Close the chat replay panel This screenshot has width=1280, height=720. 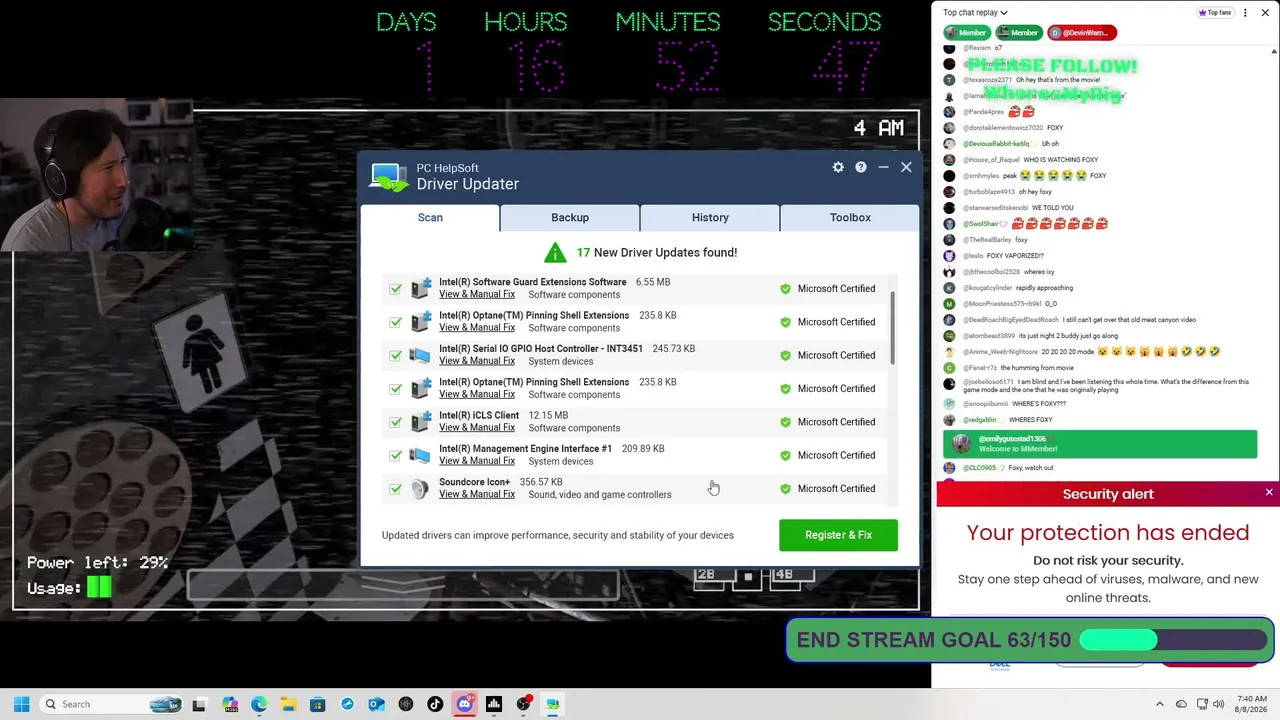tap(1267, 13)
